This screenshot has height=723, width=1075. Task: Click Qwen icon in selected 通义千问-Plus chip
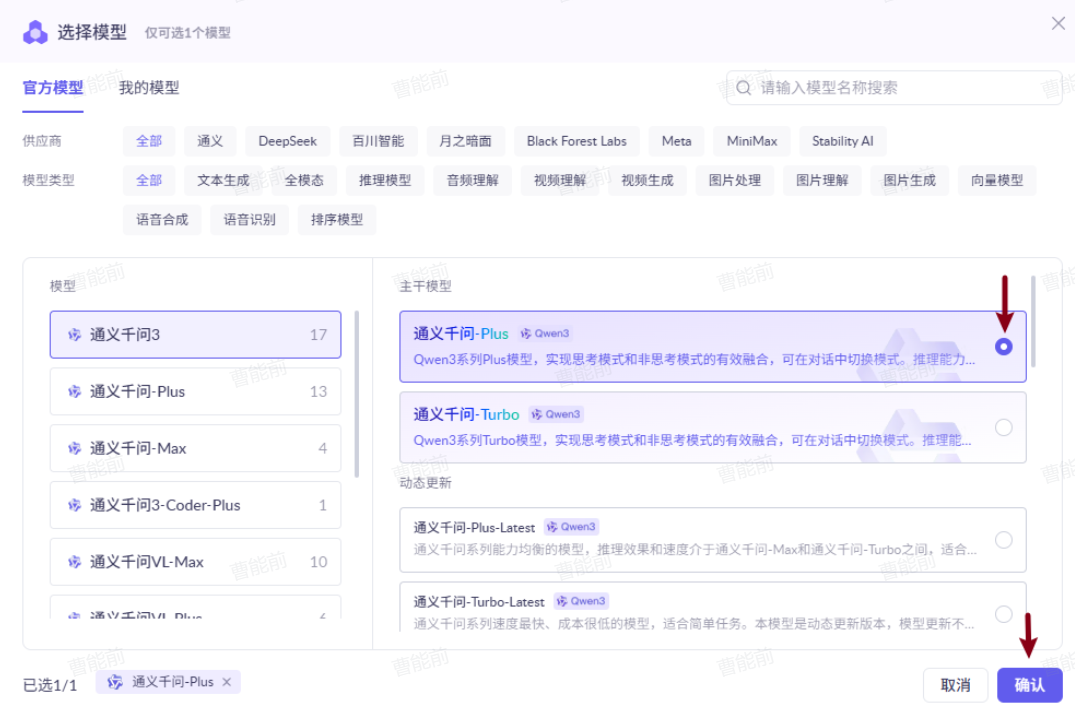(x=114, y=682)
